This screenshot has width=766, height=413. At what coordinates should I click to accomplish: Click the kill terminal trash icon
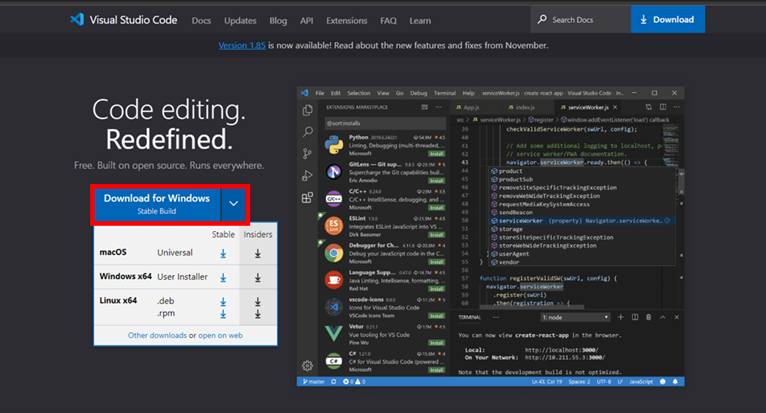[x=649, y=317]
